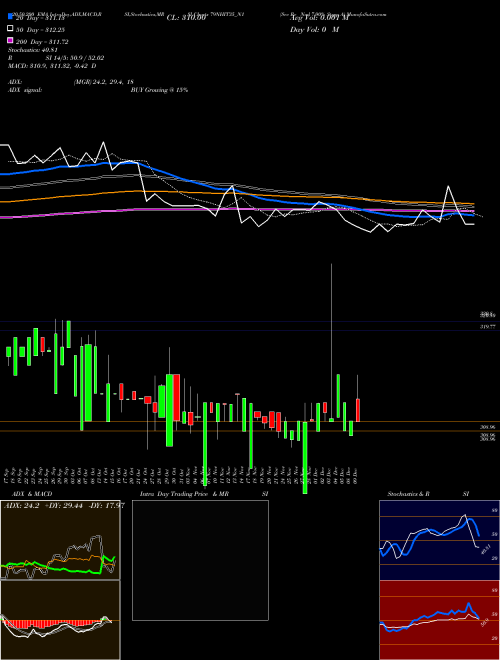Click the '(MGR) 24.2, 29.4, 18' ADX values

104,82
